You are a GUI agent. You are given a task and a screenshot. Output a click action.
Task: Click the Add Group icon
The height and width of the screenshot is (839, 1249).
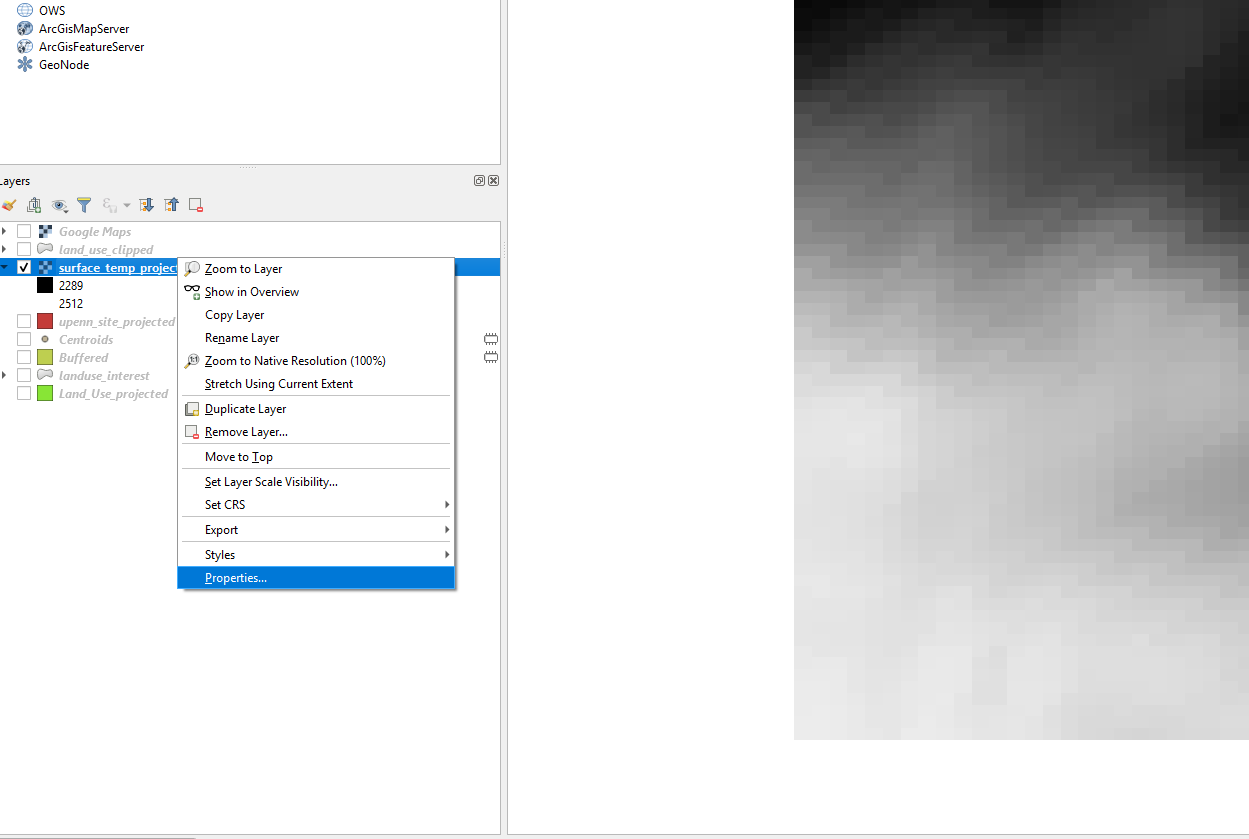coord(34,205)
